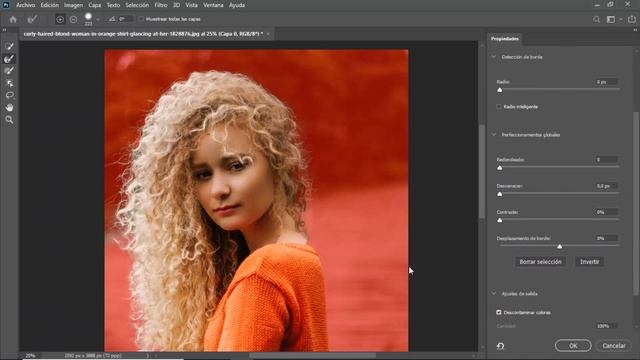Click the canvas horizontal scrollbar
The image size is (640, 360).
click(313, 356)
